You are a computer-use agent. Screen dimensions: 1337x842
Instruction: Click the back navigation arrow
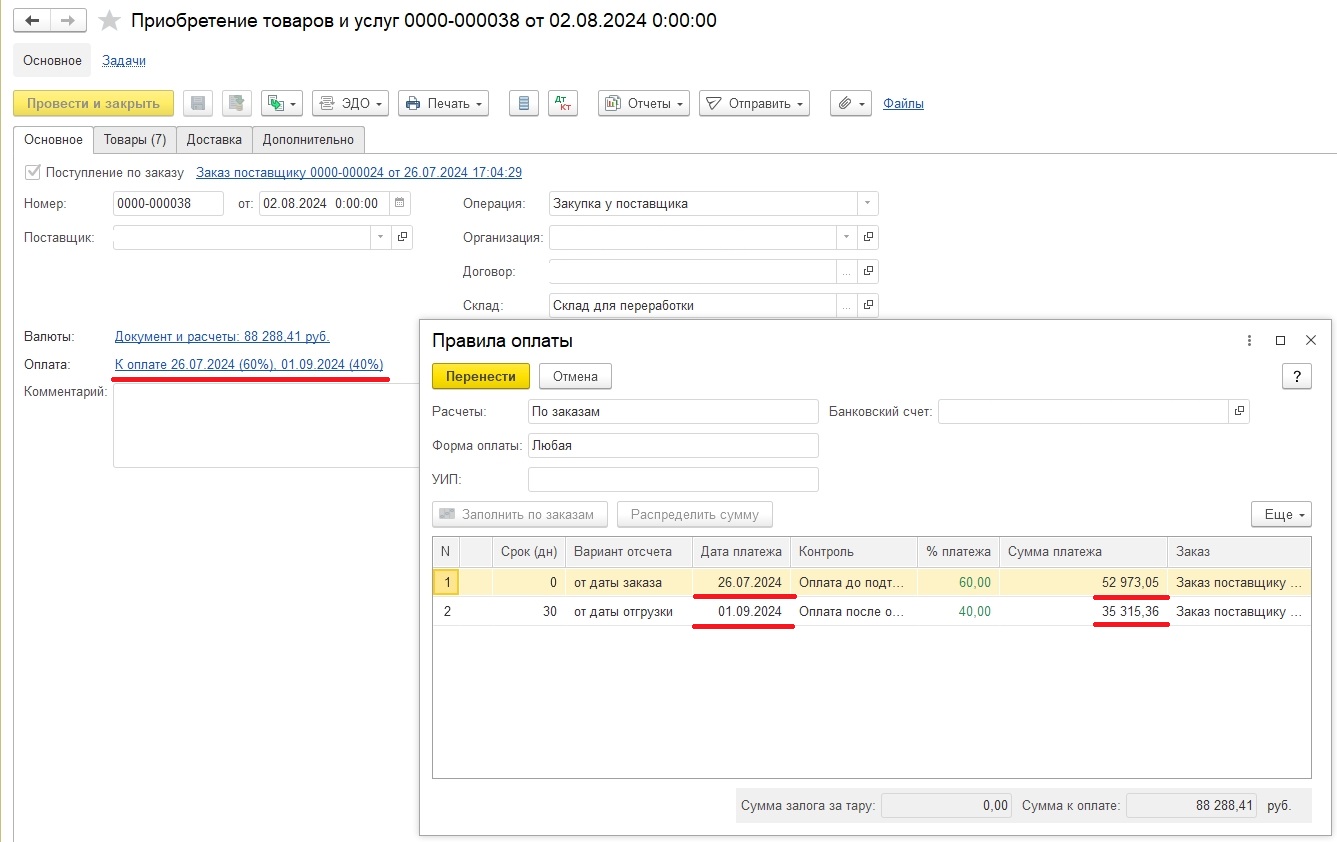click(32, 21)
